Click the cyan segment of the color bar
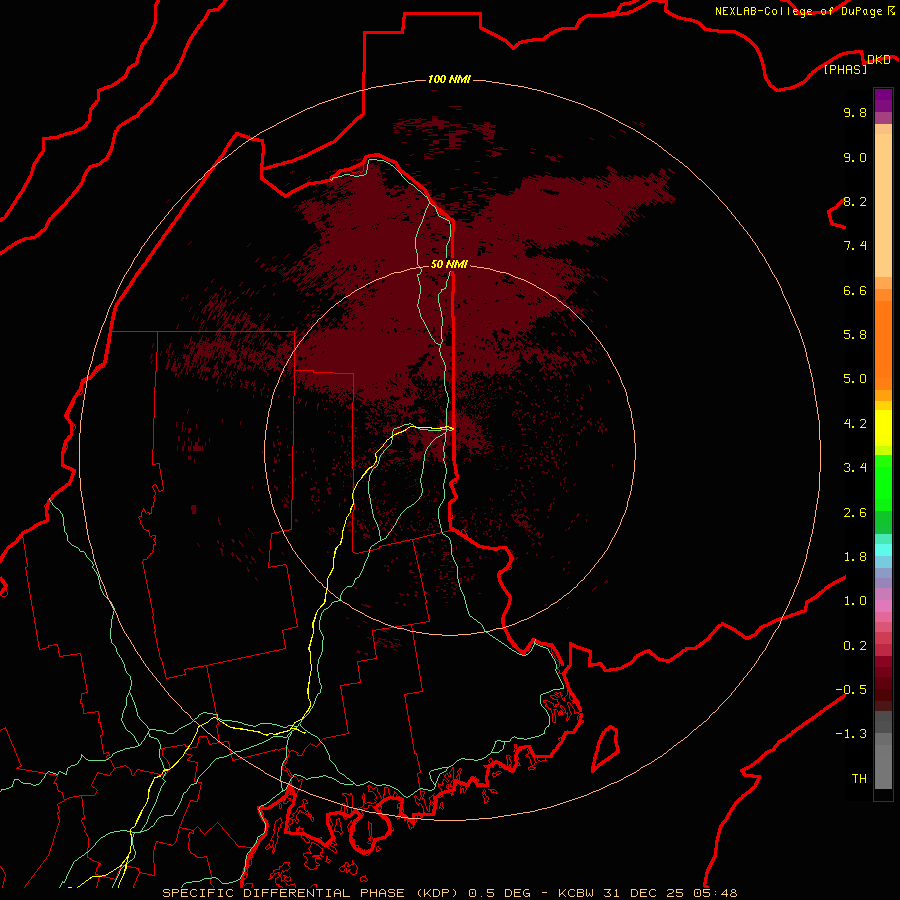The height and width of the screenshot is (900, 900). (883, 550)
